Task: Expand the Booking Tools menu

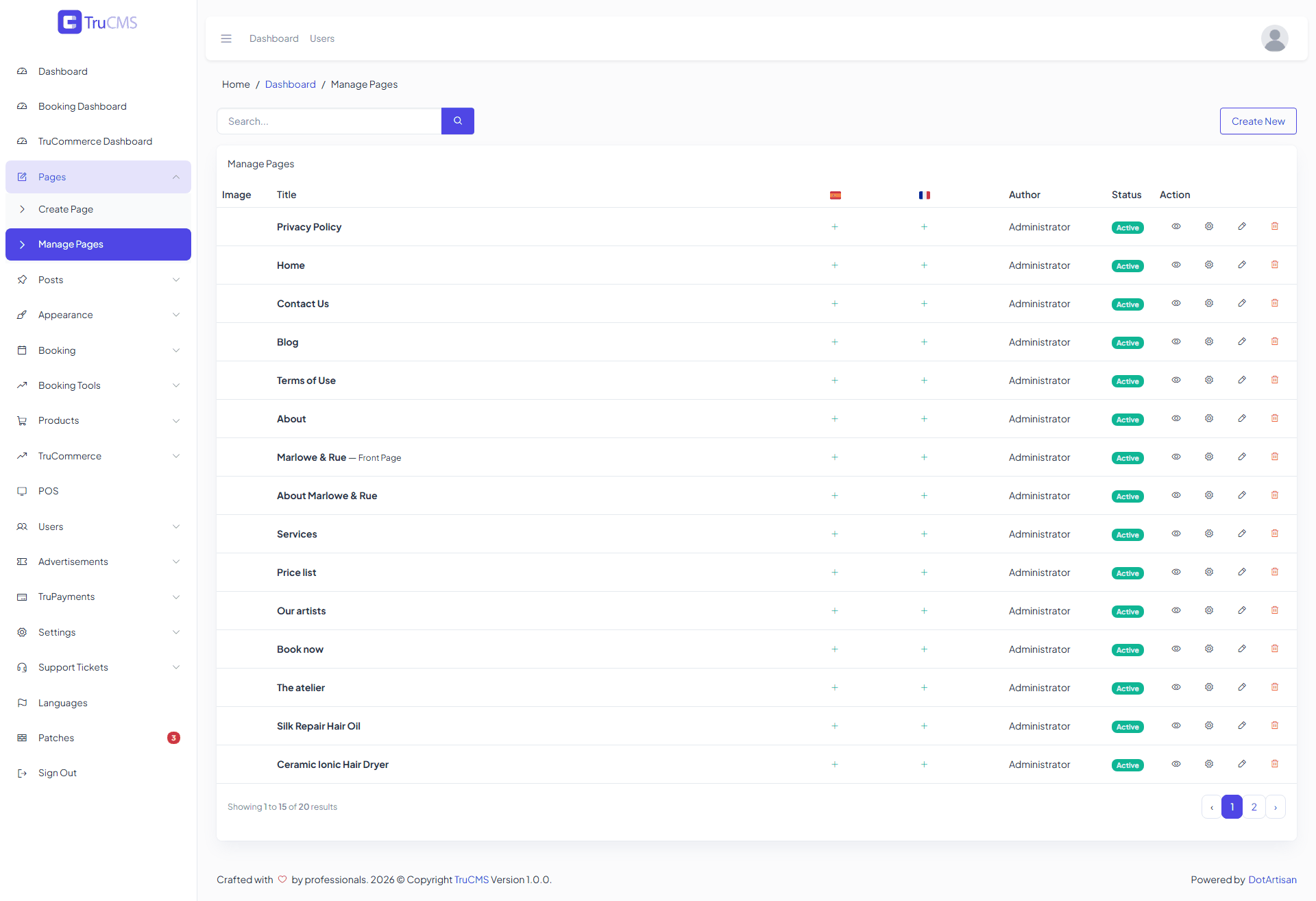Action: pyautogui.click(x=98, y=385)
